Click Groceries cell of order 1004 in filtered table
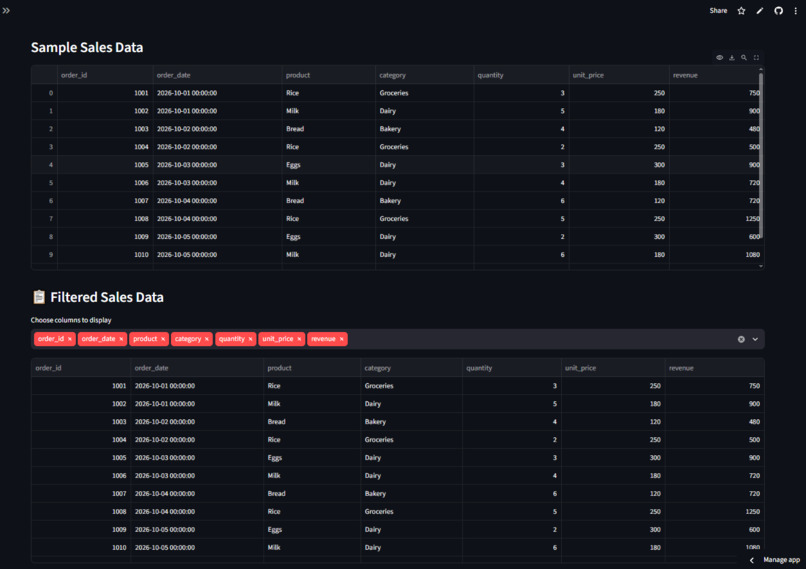This screenshot has width=806, height=569. point(411,440)
